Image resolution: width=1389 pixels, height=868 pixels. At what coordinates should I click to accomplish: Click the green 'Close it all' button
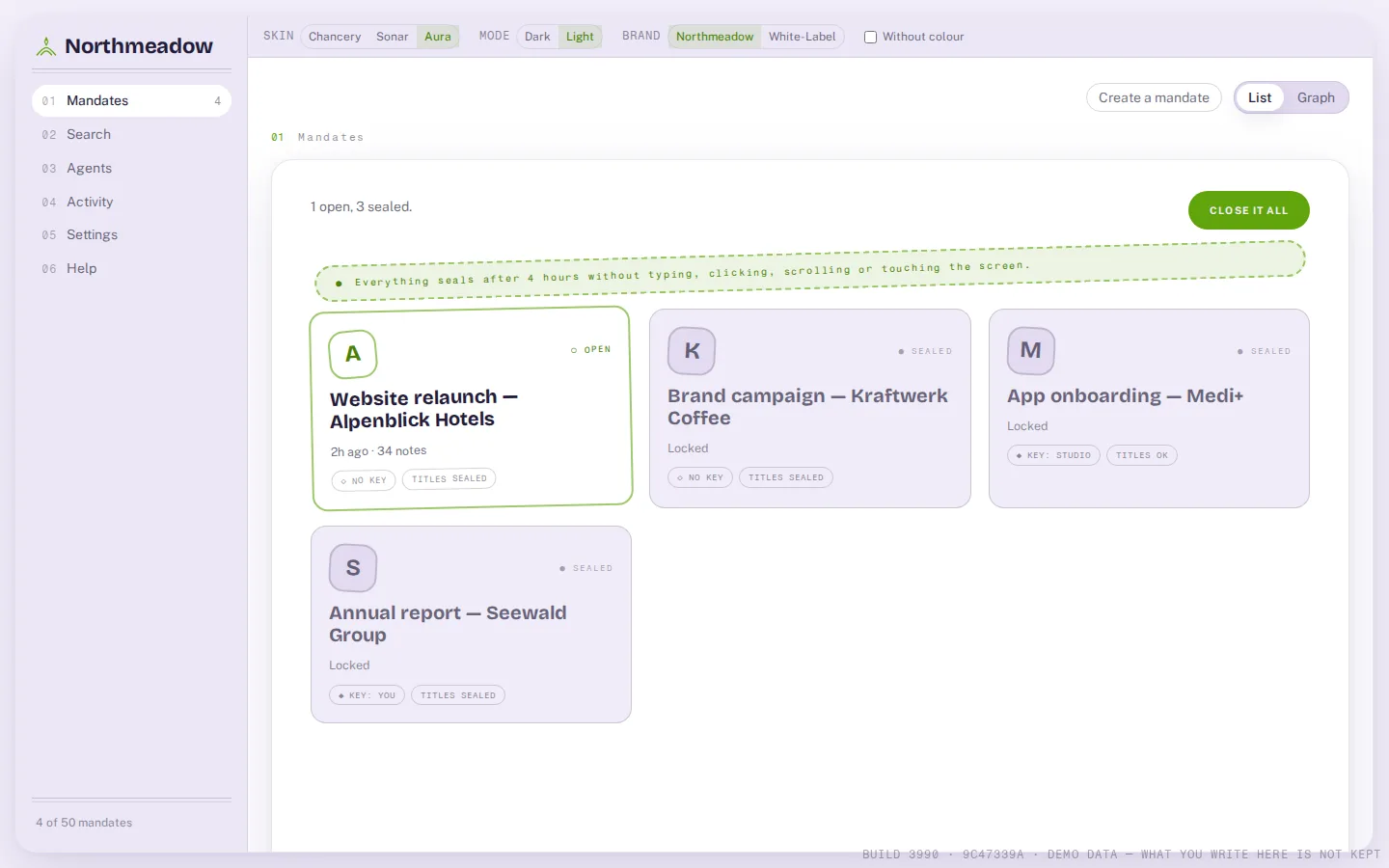(1248, 210)
